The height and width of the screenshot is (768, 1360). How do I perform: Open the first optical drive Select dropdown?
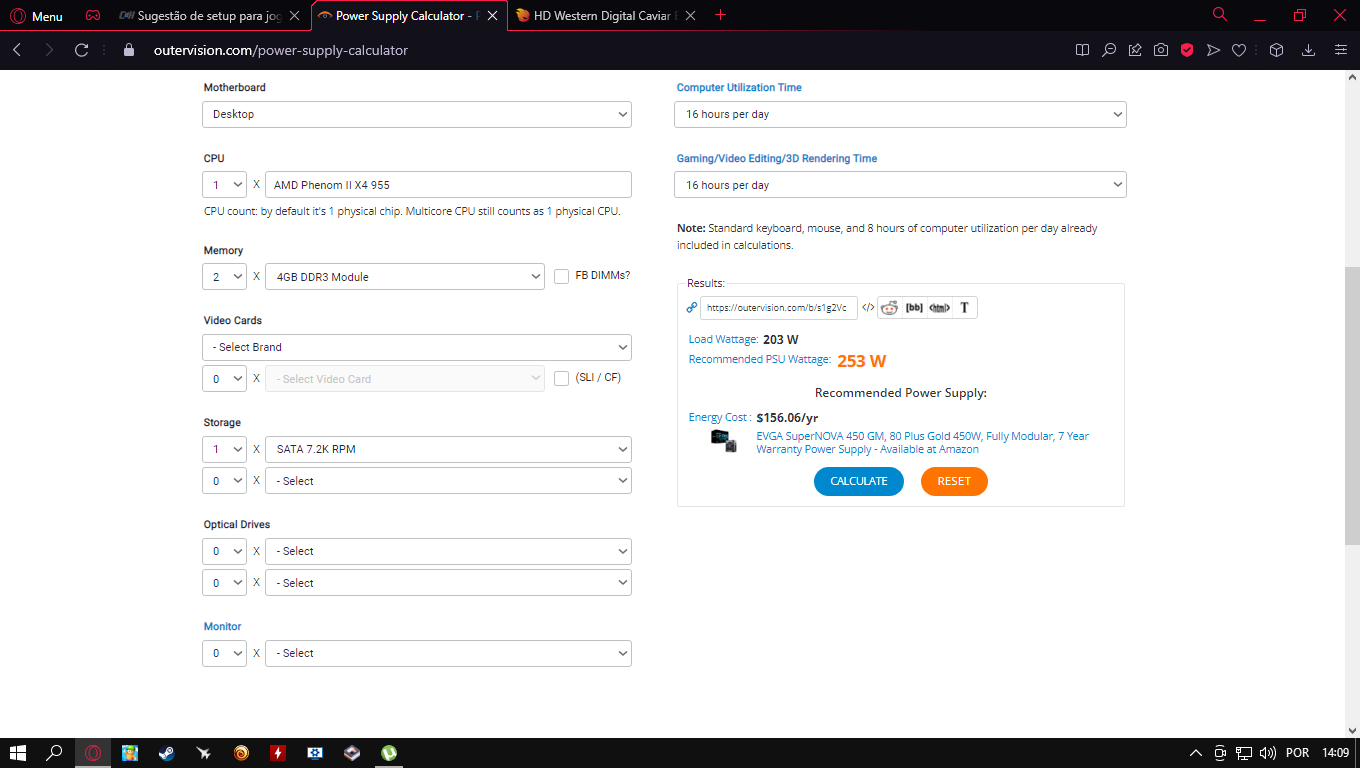448,551
